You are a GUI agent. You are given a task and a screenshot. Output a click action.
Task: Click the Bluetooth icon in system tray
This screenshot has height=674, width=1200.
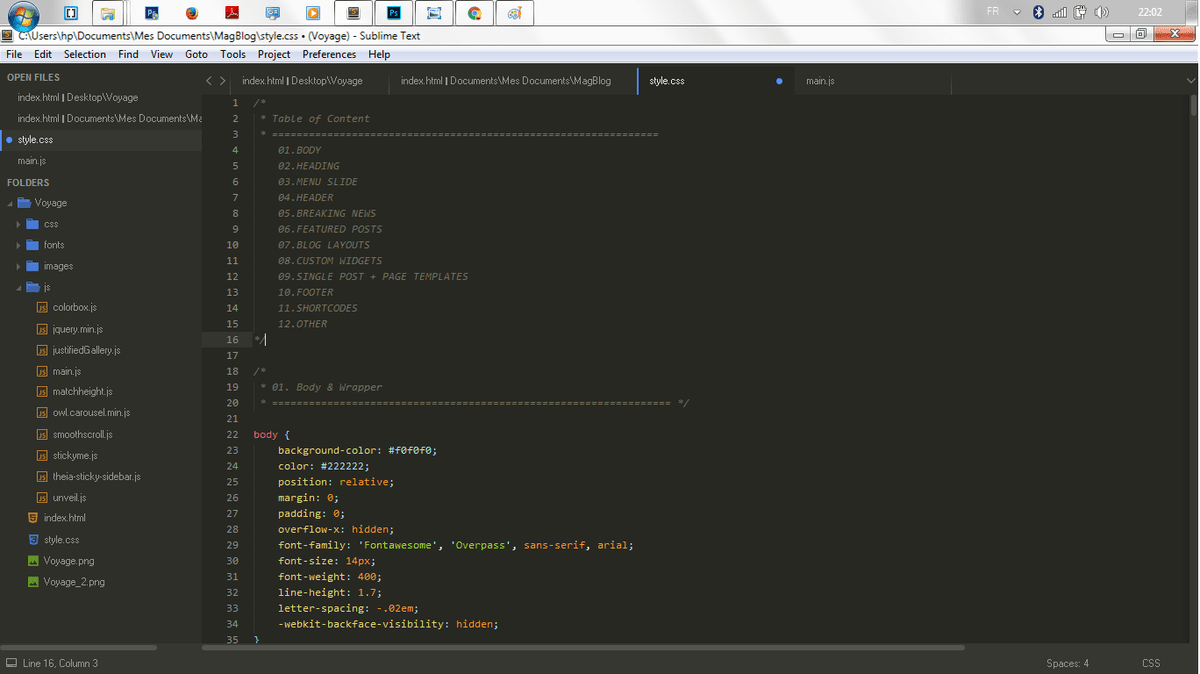click(1038, 13)
